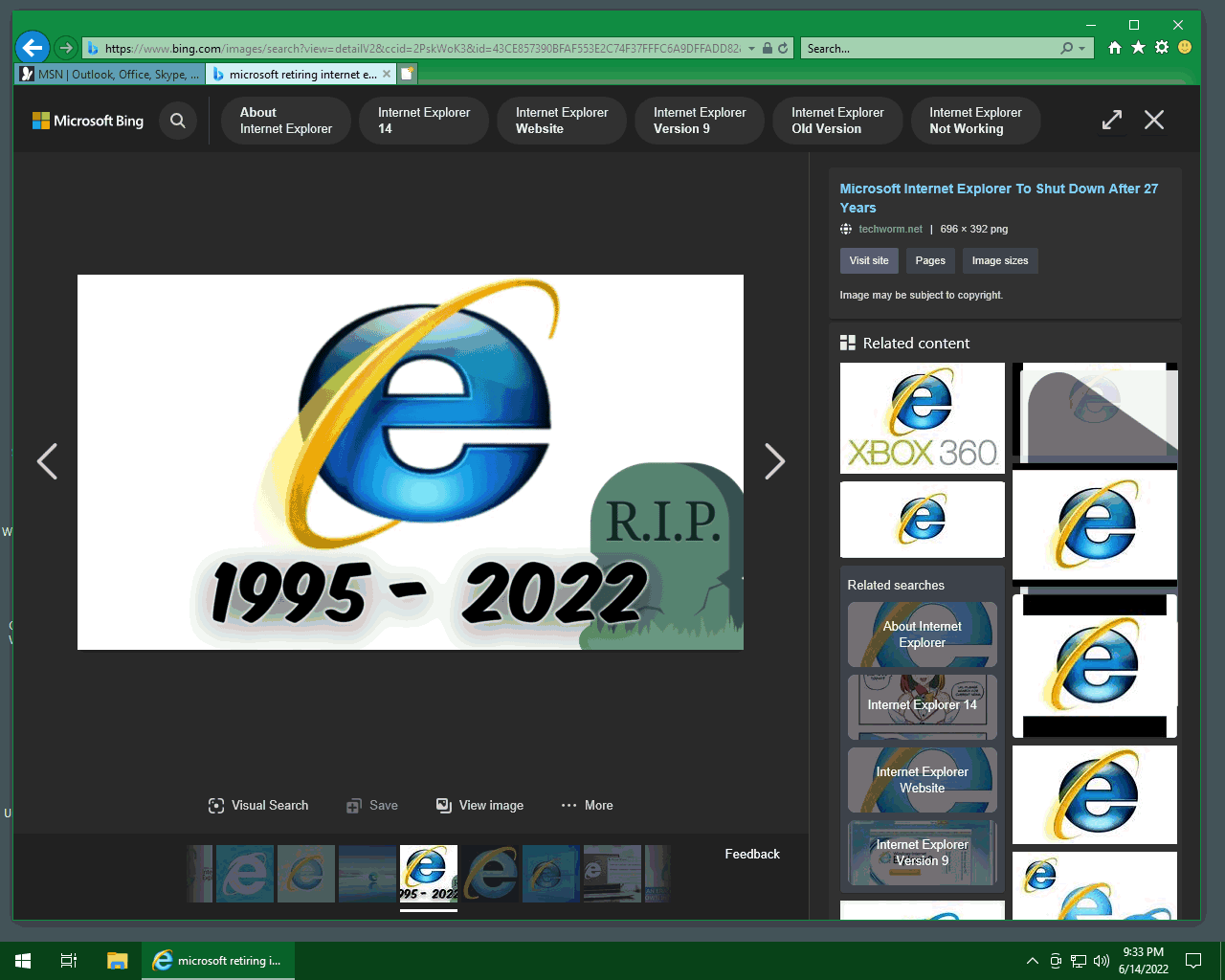The height and width of the screenshot is (980, 1225).
Task: Open 'Internet Explorer Website' related search tile
Action: pyautogui.click(x=923, y=780)
